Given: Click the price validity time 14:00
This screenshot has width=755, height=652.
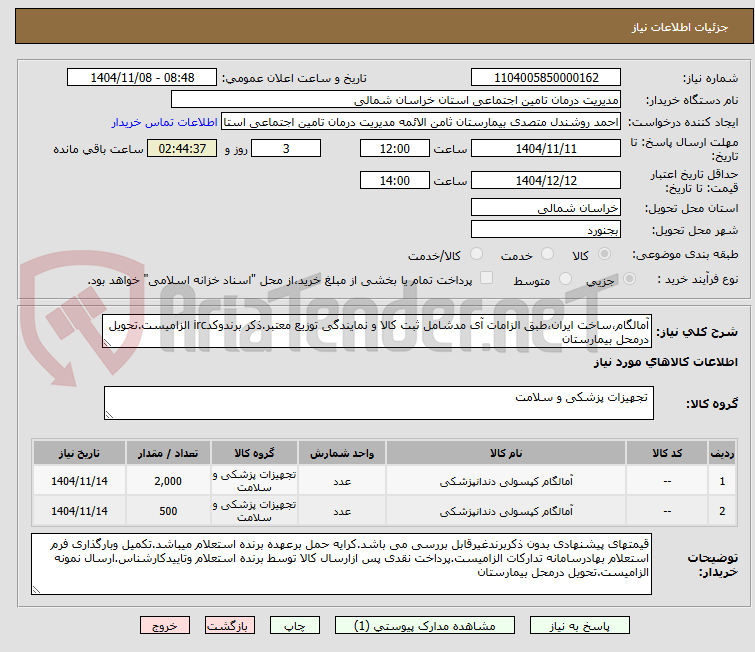Looking at the screenshot, I should click(x=395, y=180).
